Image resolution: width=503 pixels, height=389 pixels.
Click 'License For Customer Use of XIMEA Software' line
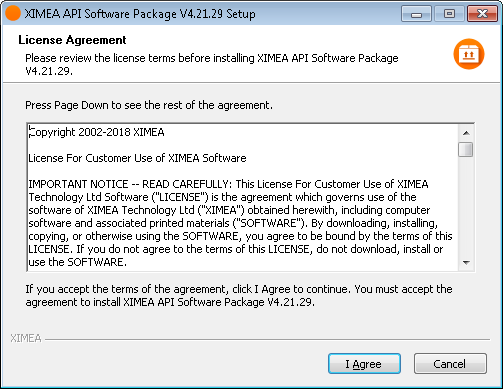coord(137,158)
